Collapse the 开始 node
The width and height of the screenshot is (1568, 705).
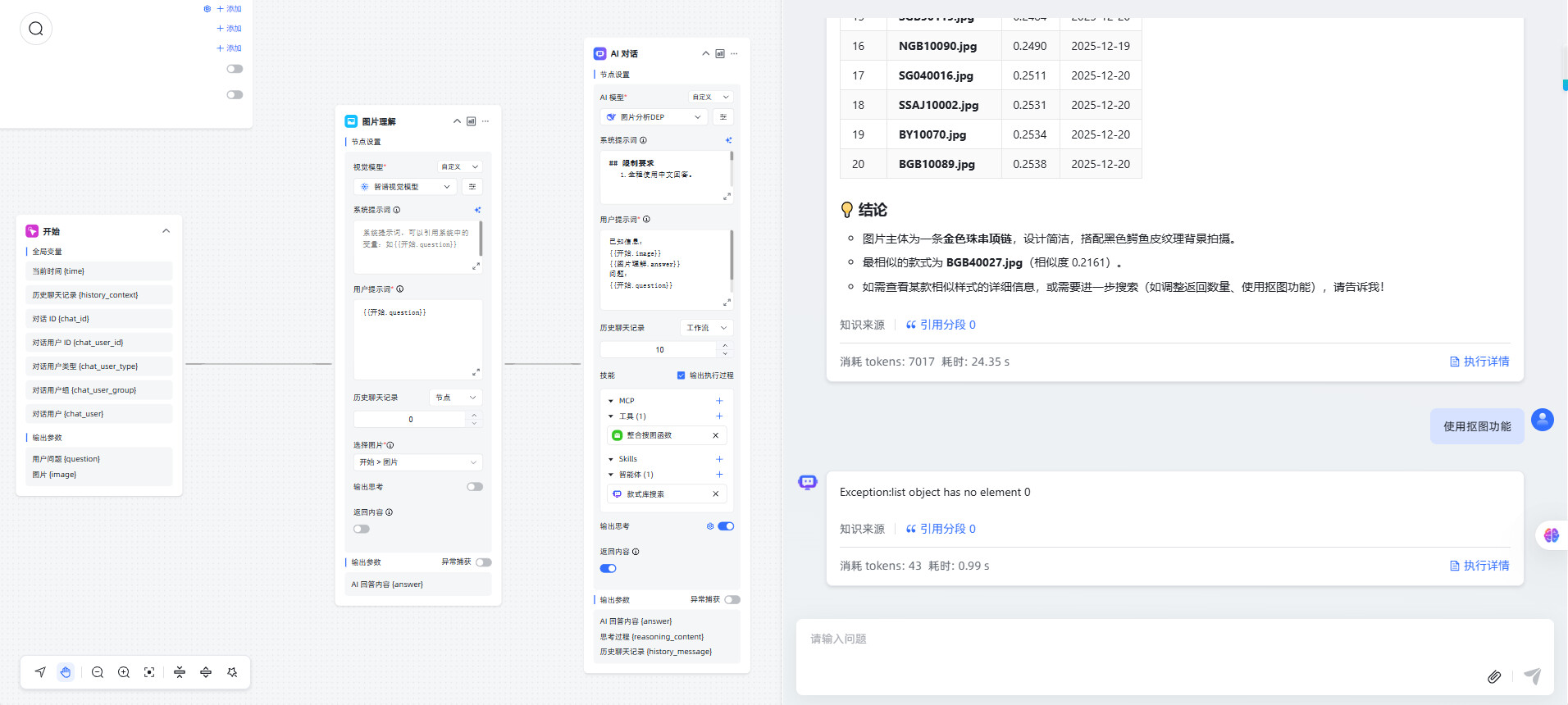166,231
